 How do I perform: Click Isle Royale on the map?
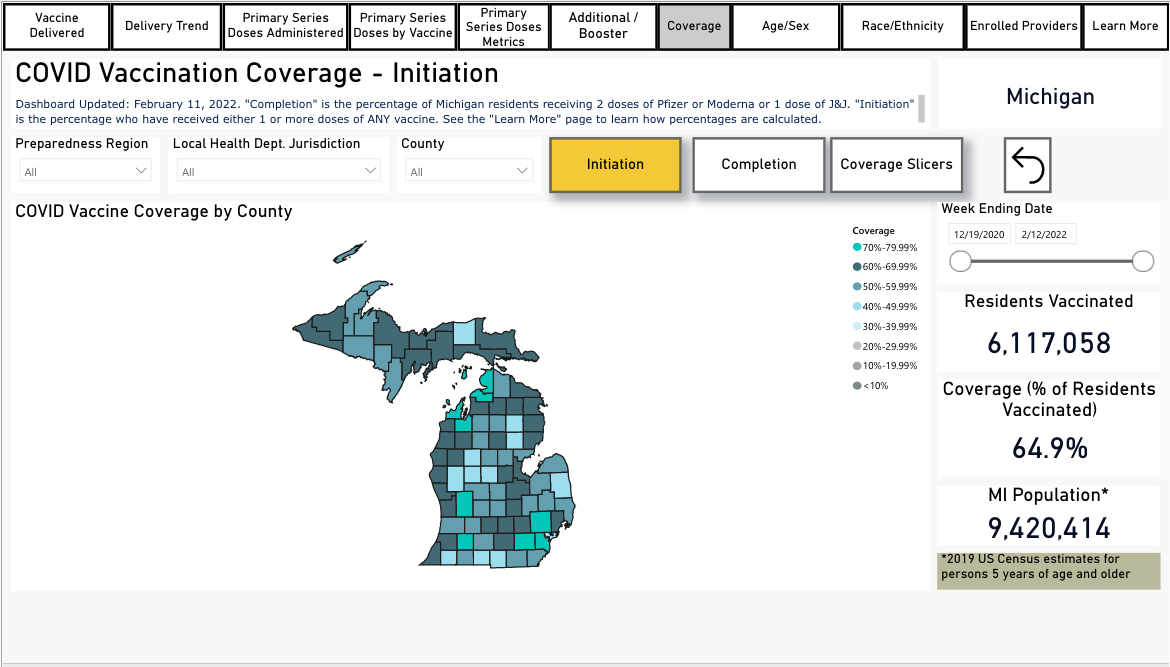click(x=350, y=252)
